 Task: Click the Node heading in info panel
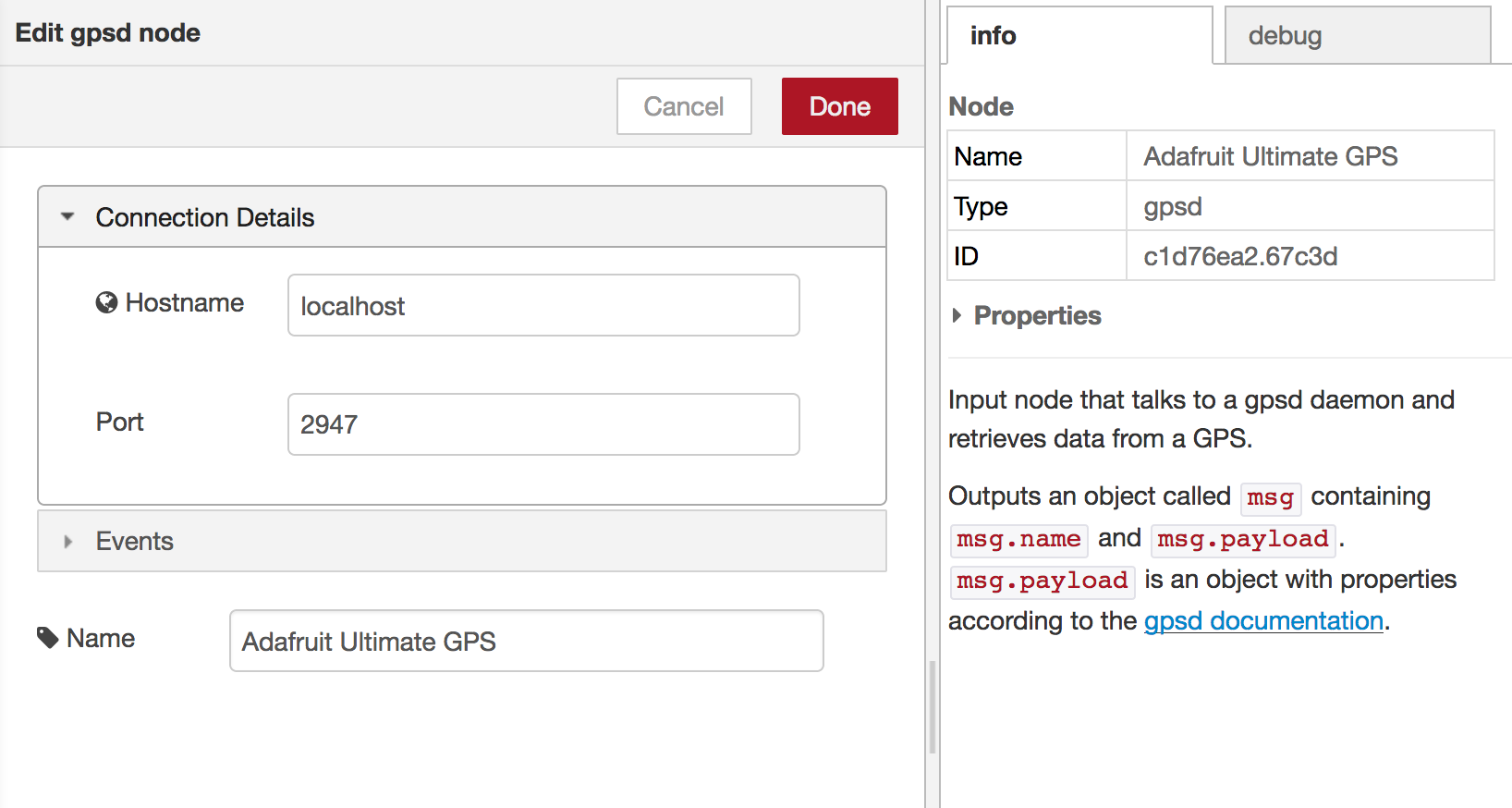(982, 106)
